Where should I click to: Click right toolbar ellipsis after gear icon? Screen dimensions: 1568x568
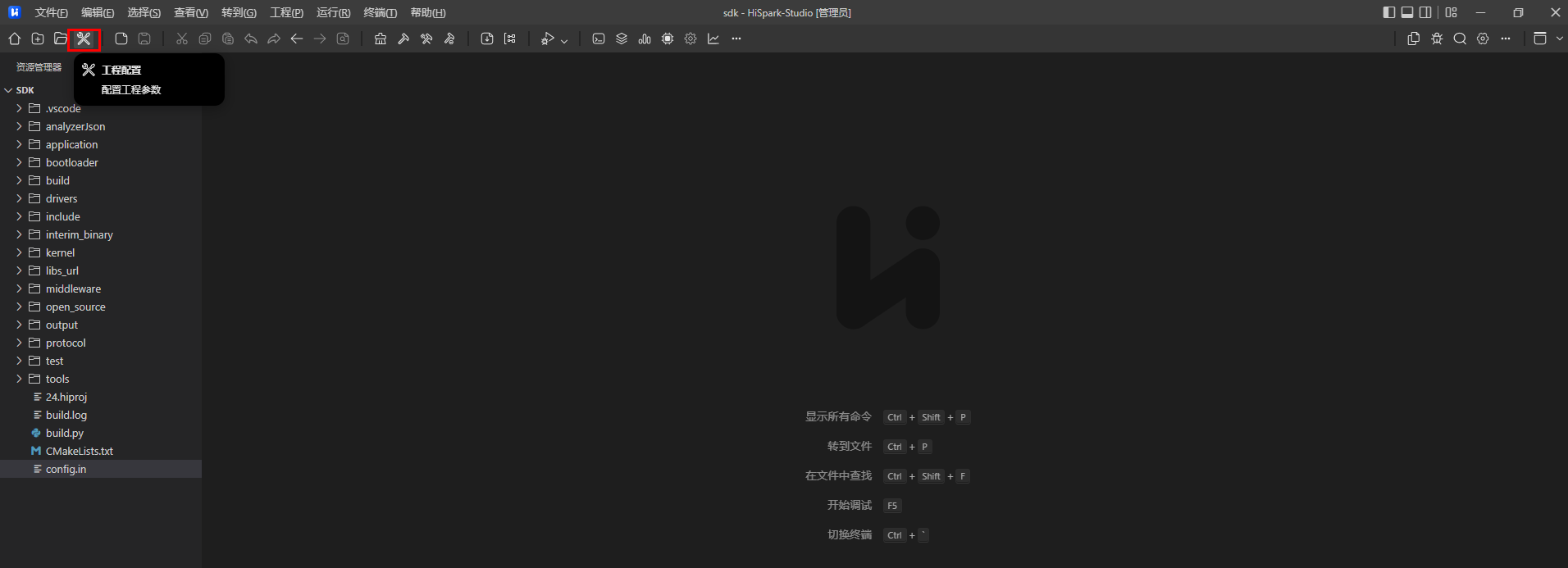pos(1506,39)
